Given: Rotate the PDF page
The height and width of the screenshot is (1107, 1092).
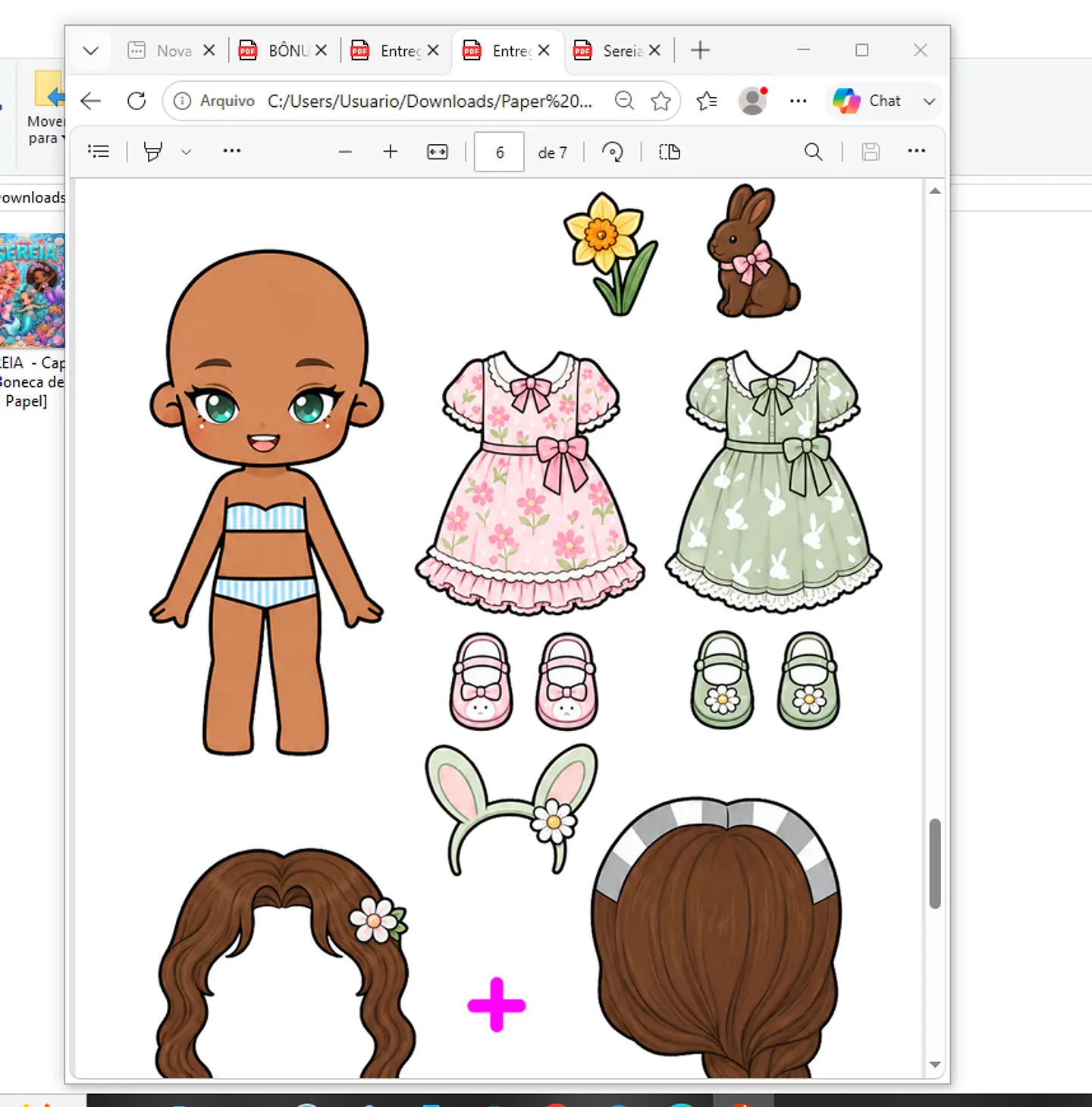Looking at the screenshot, I should [x=613, y=152].
